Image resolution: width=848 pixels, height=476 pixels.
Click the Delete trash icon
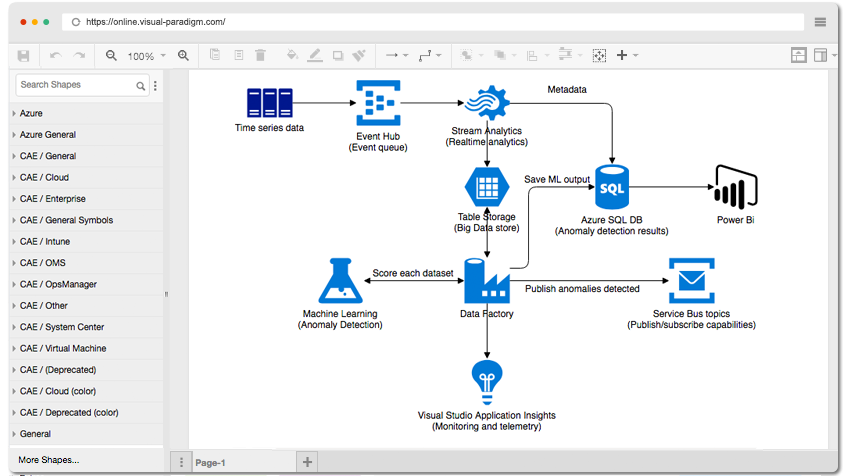260,55
